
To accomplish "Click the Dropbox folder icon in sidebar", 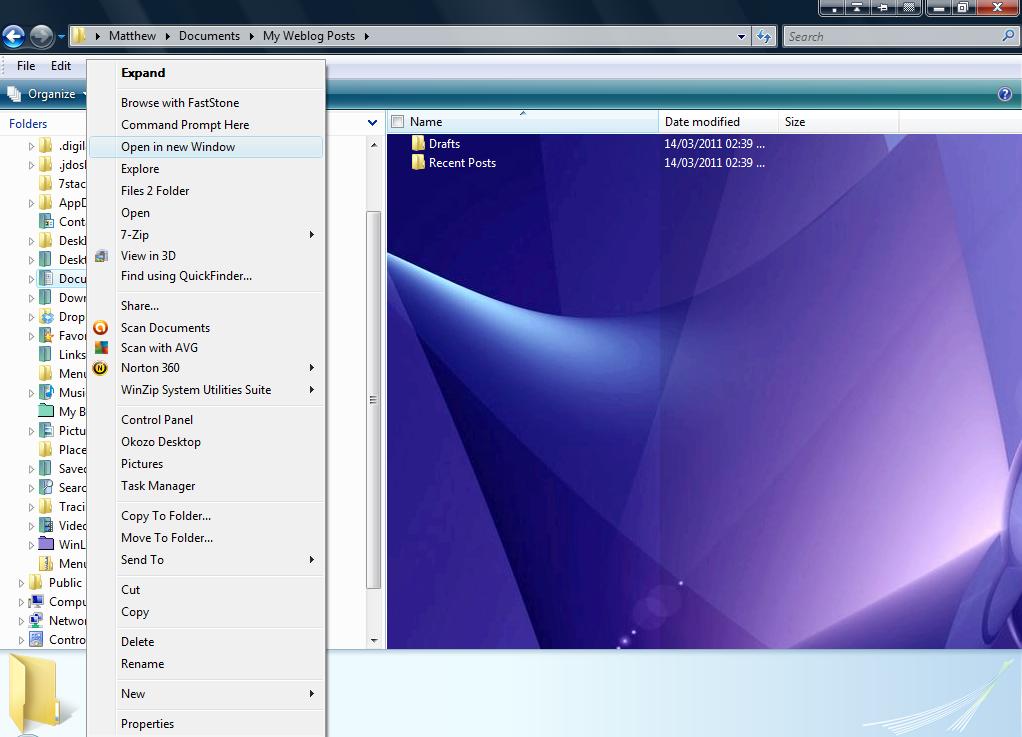I will [47, 316].
